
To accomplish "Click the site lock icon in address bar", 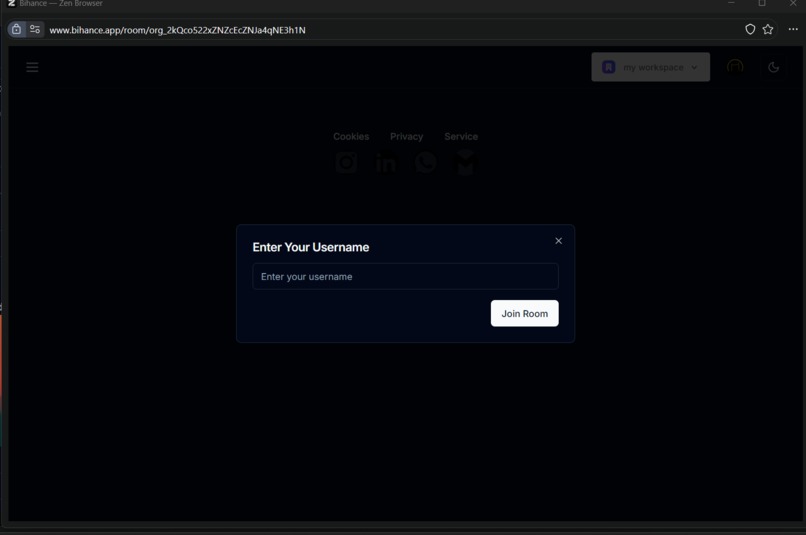I will pyautogui.click(x=16, y=29).
